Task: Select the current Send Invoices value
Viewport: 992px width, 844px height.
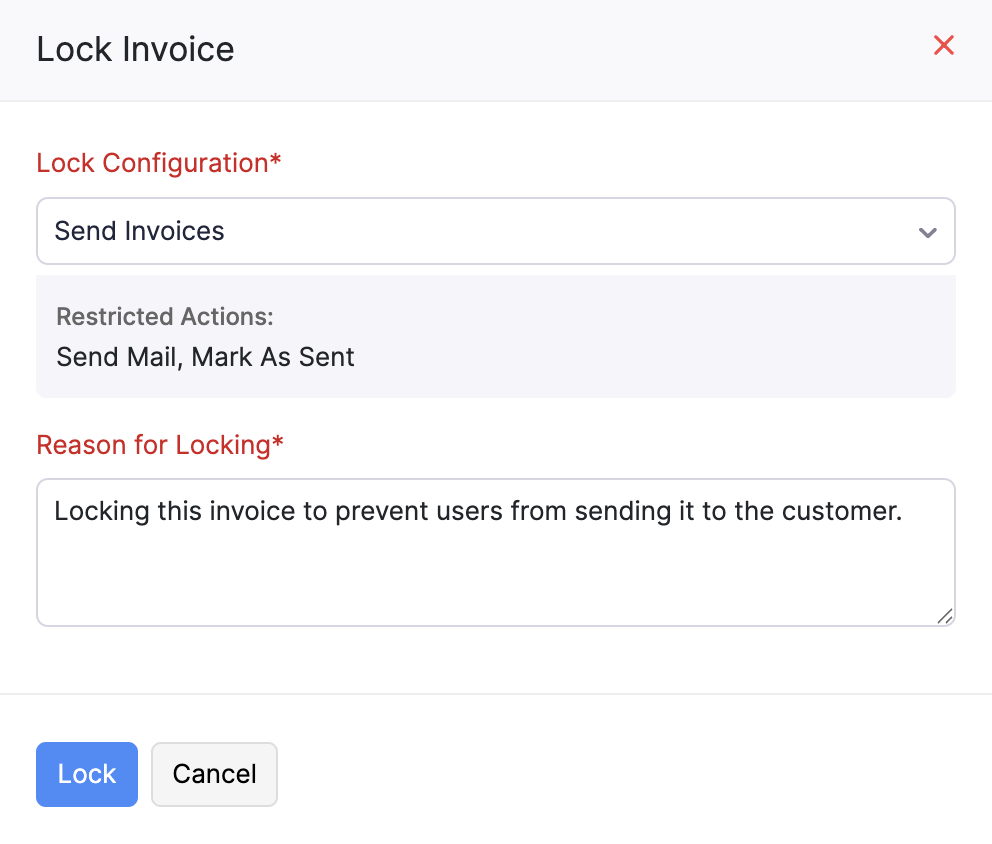Action: [139, 231]
